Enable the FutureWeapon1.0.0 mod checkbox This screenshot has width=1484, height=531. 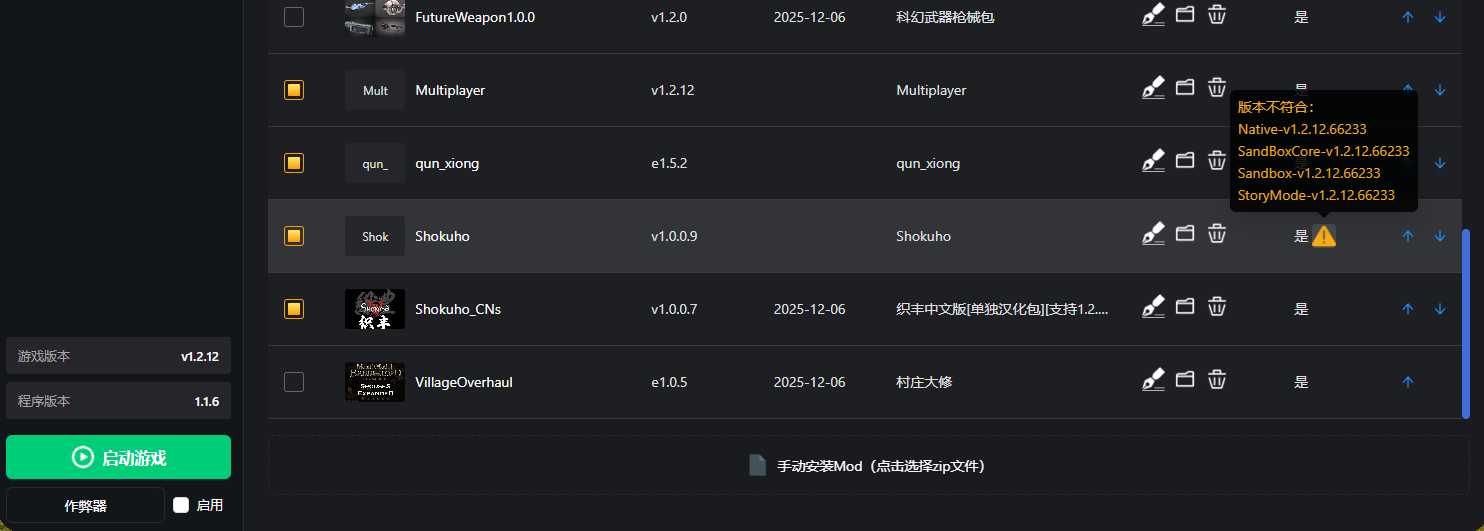pos(294,17)
